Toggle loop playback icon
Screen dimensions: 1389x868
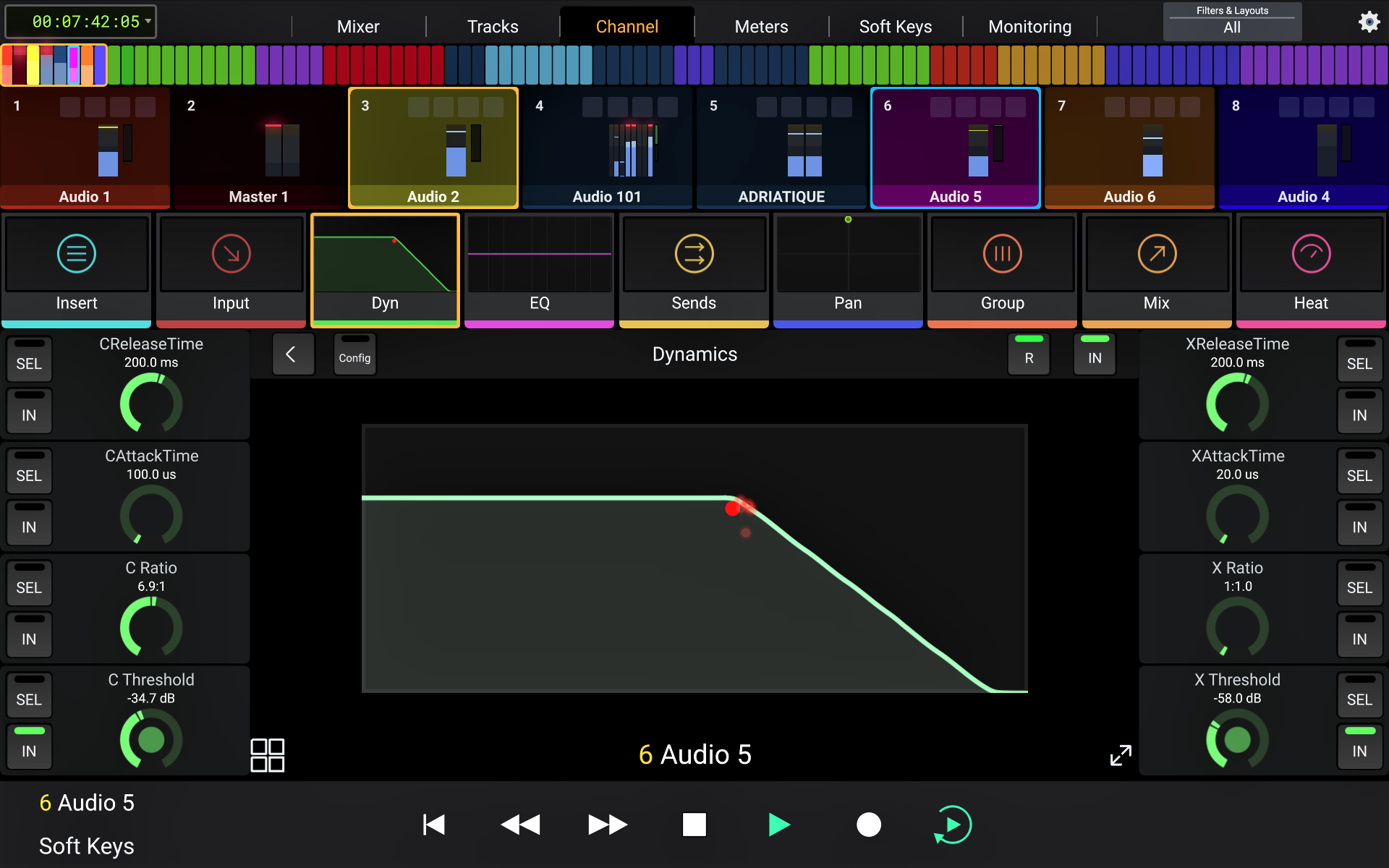[952, 825]
